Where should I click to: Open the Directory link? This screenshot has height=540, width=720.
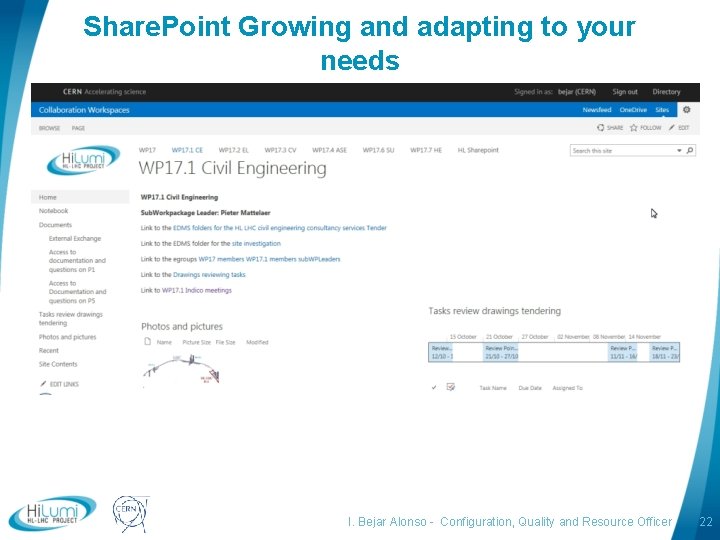coord(666,92)
